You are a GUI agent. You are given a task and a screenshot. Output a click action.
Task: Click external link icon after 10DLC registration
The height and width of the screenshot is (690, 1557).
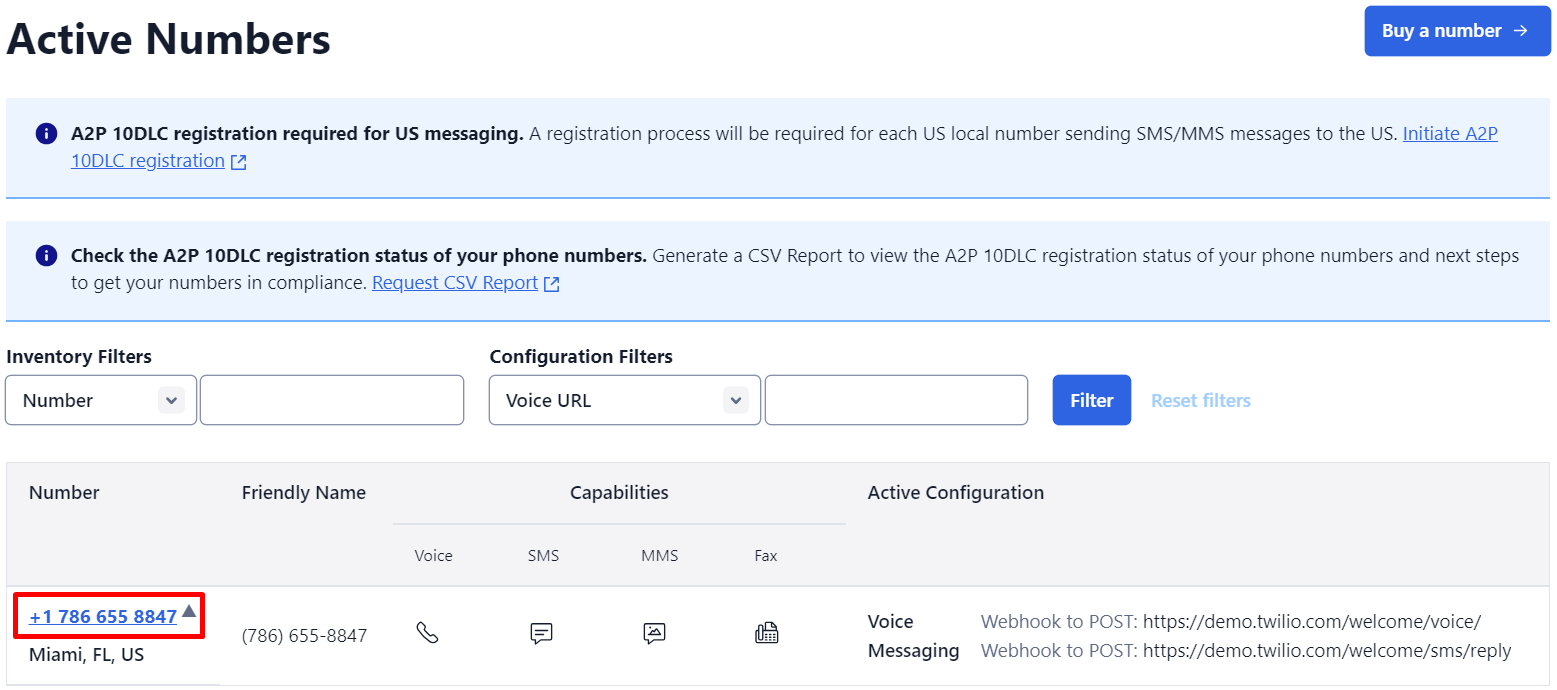tap(238, 162)
